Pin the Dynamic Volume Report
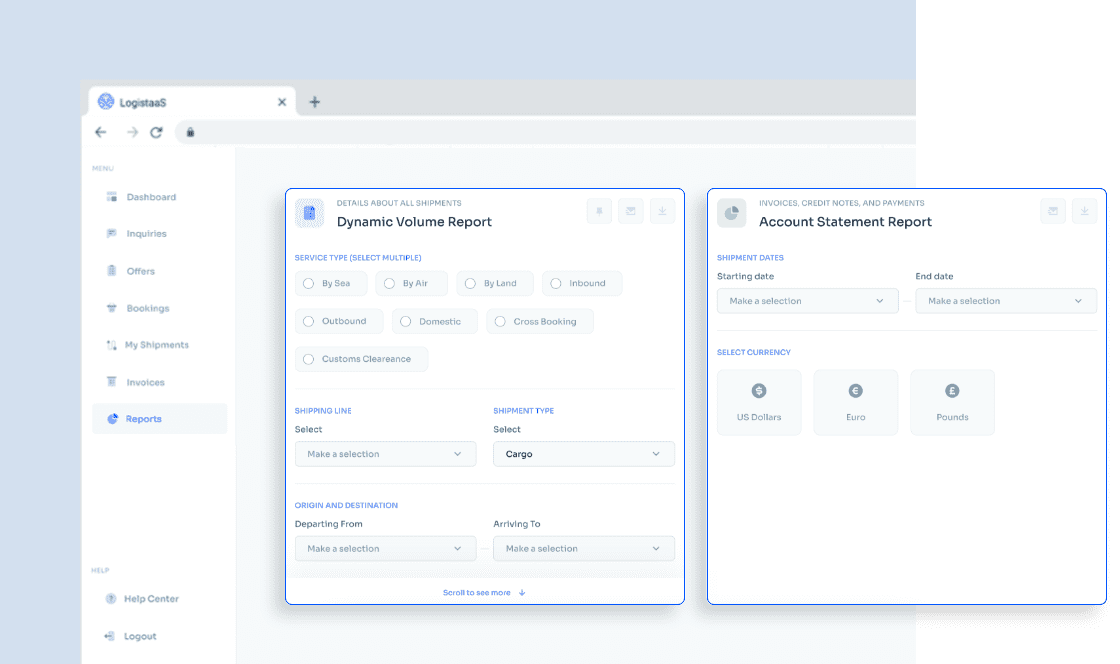 click(599, 211)
